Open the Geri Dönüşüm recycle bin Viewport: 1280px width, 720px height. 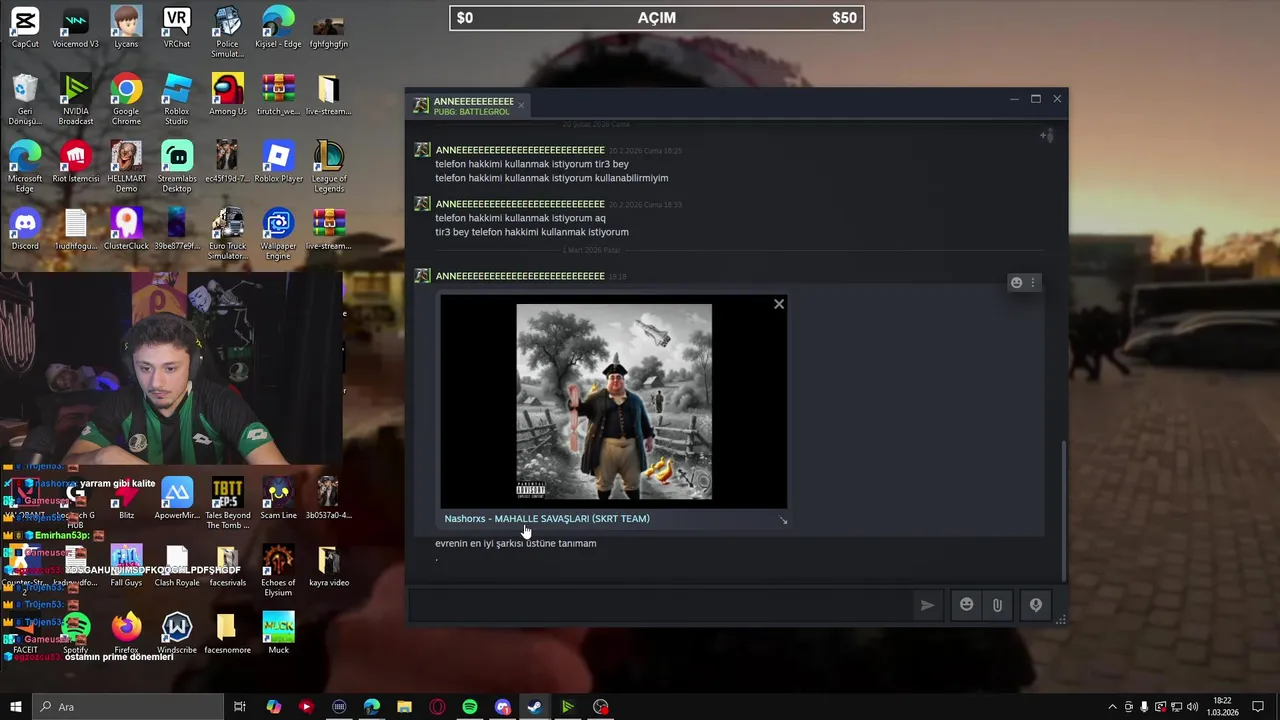pyautogui.click(x=25, y=100)
